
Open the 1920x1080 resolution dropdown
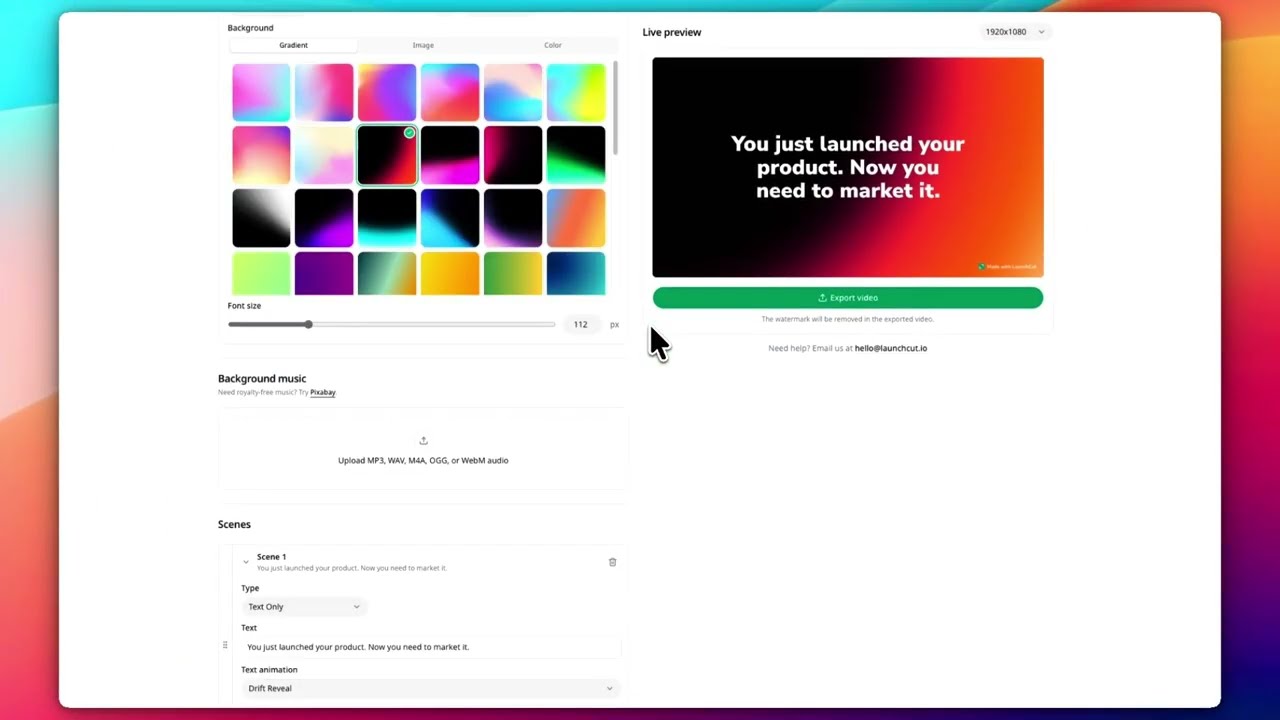pyautogui.click(x=1014, y=32)
